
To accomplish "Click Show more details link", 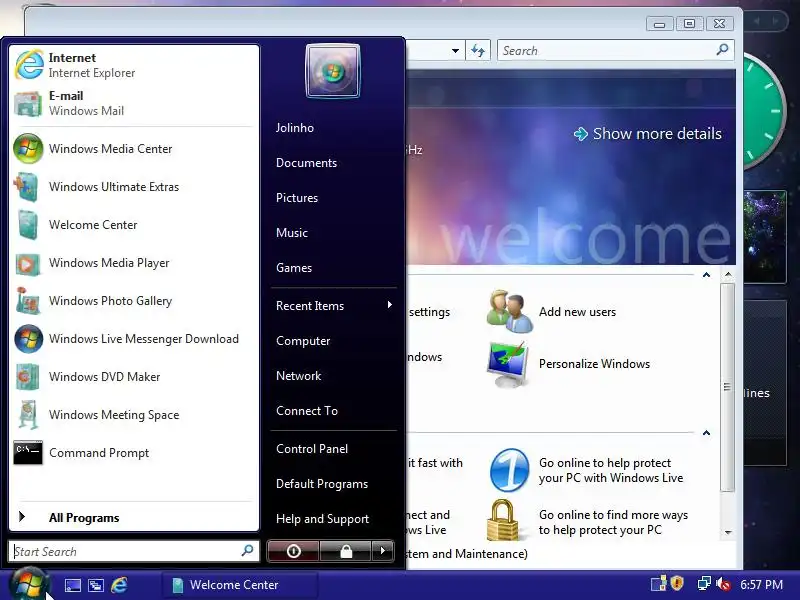I will point(648,134).
